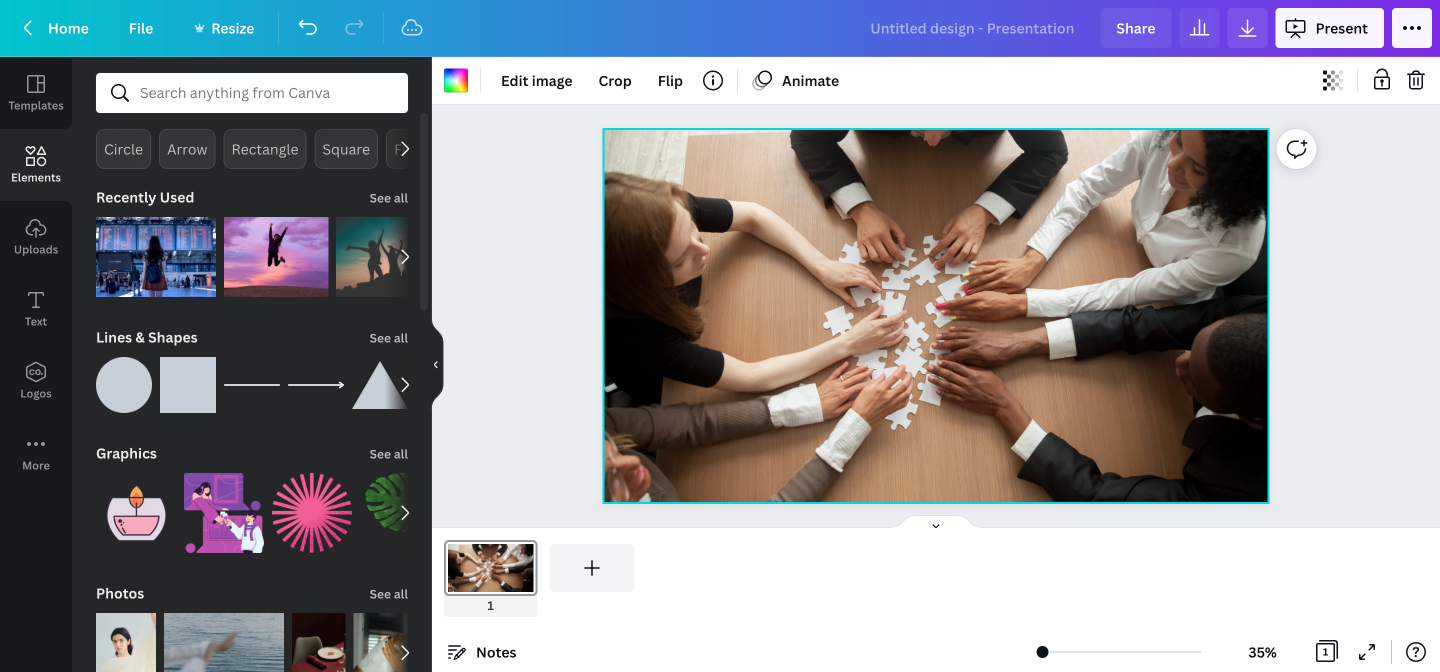Select the Circle suggestion chip
Image resolution: width=1440 pixels, height=672 pixels.
pos(124,149)
